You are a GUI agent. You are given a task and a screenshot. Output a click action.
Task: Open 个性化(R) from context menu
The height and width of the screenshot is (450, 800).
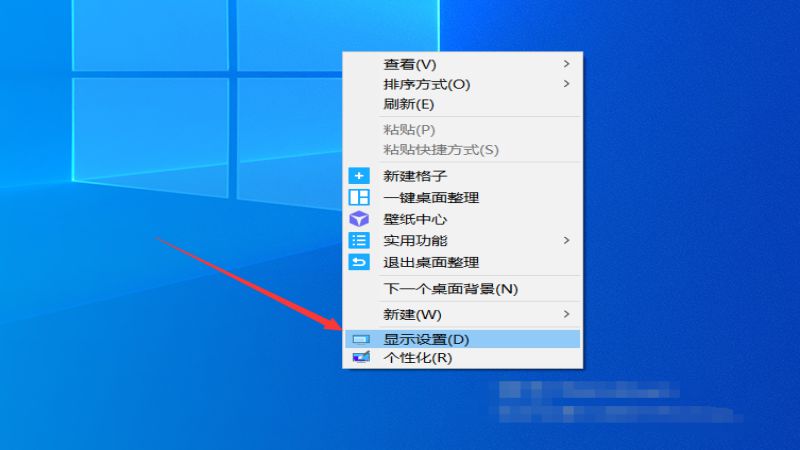[x=463, y=358]
